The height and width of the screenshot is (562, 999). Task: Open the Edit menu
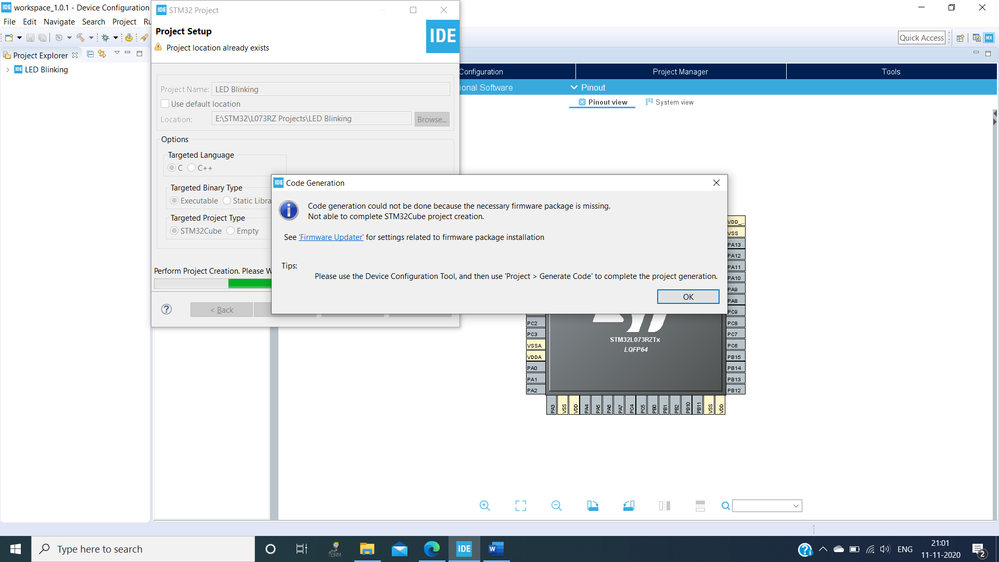coord(29,22)
